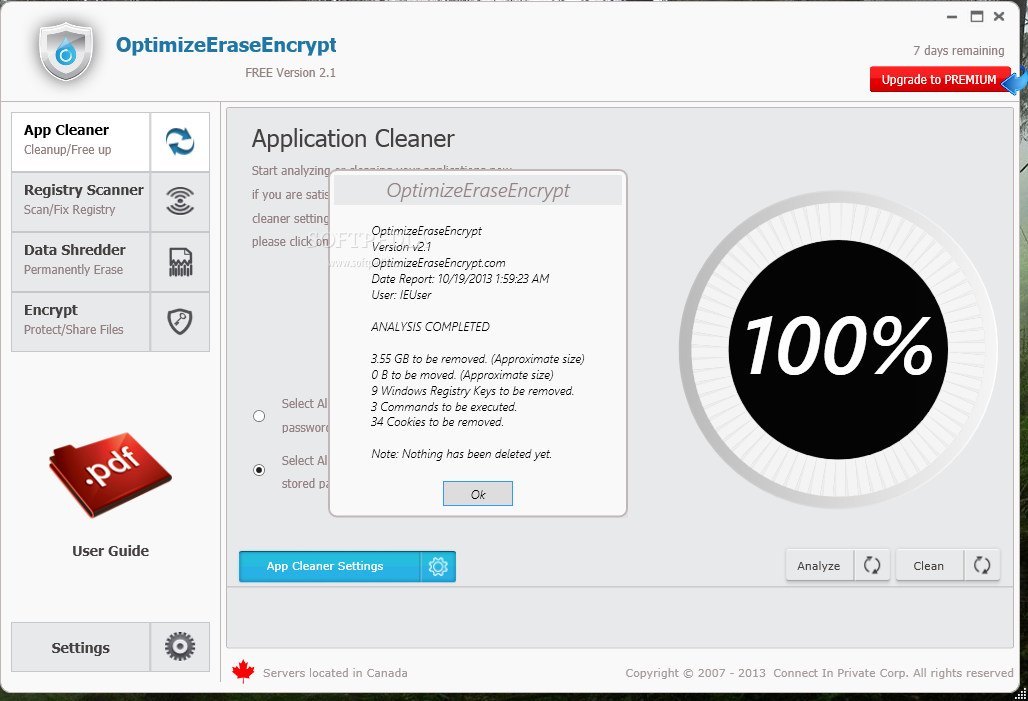Click the App Cleaner refresh arrows icon
This screenshot has width=1028, height=701.
pyautogui.click(x=180, y=142)
